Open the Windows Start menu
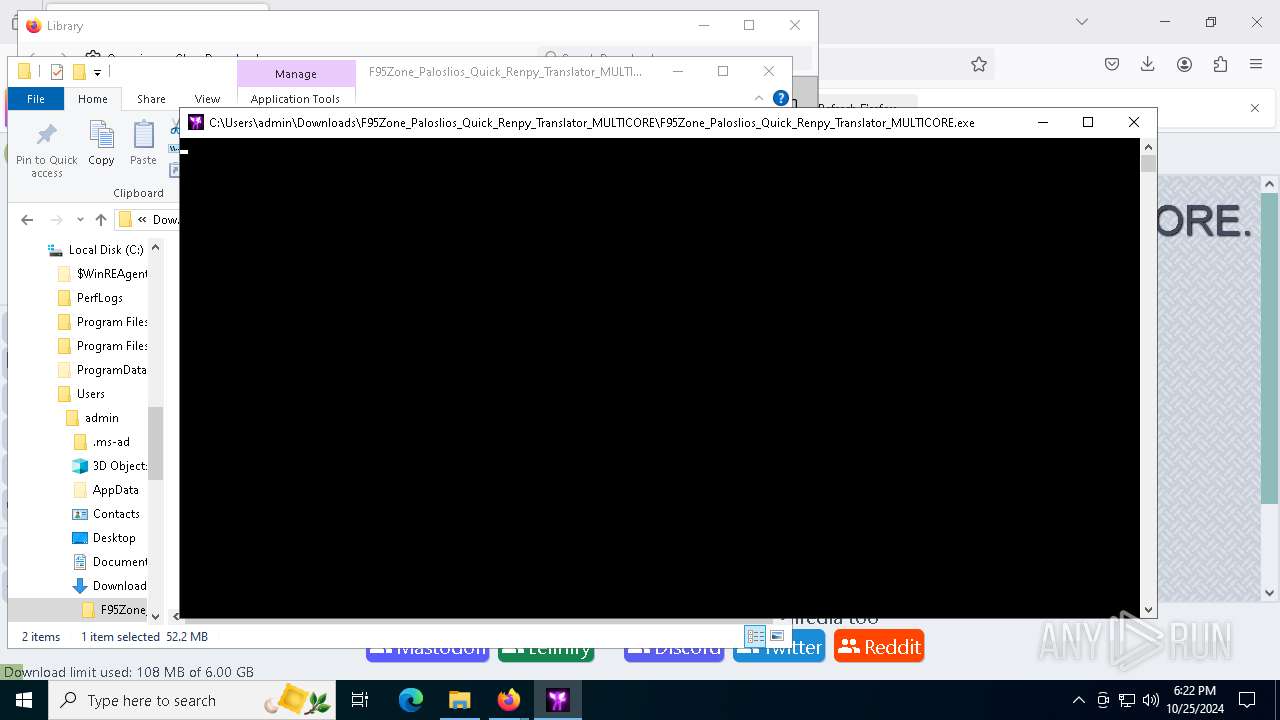This screenshot has width=1280, height=720. [x=24, y=700]
